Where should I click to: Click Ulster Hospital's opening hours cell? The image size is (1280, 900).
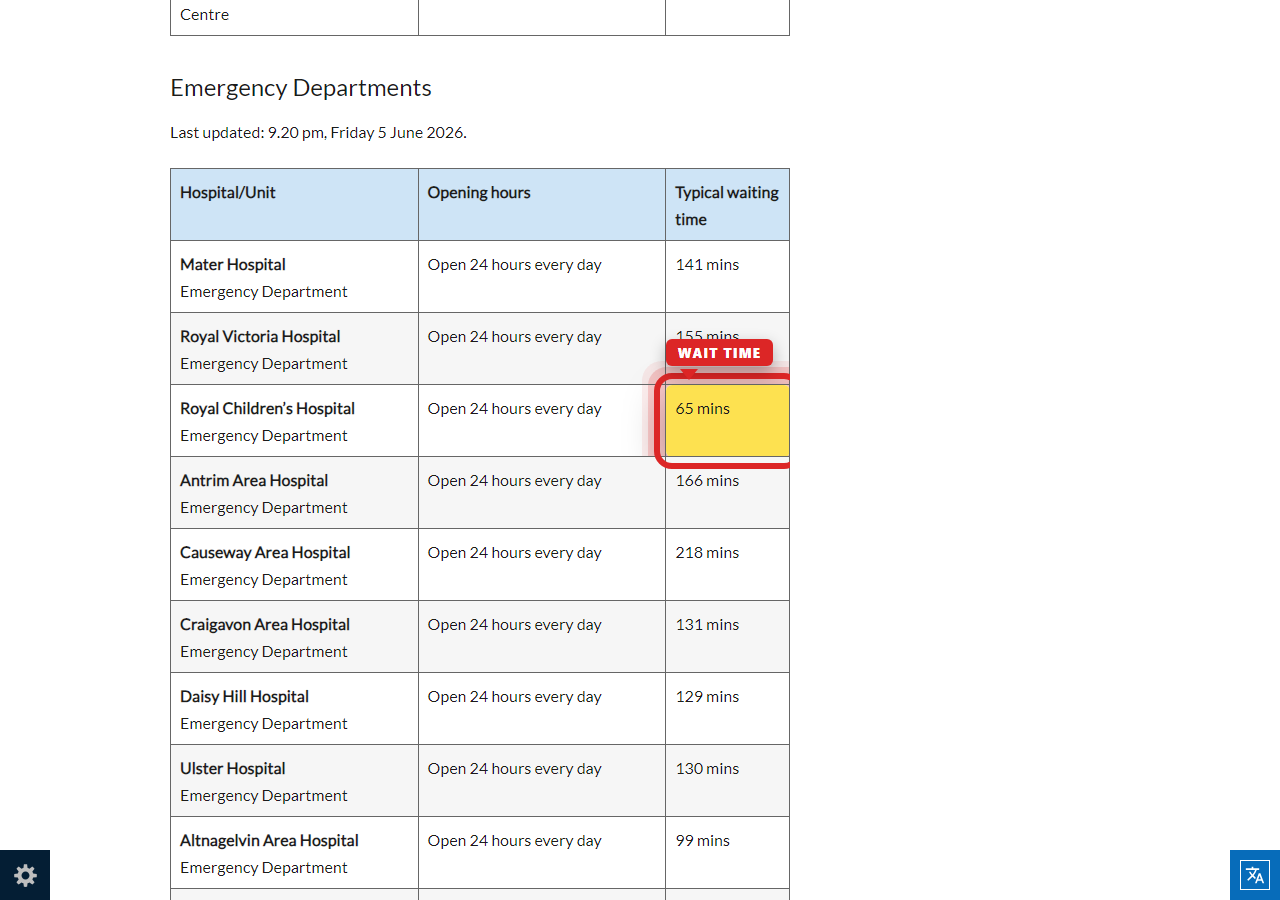pyautogui.click(x=542, y=780)
